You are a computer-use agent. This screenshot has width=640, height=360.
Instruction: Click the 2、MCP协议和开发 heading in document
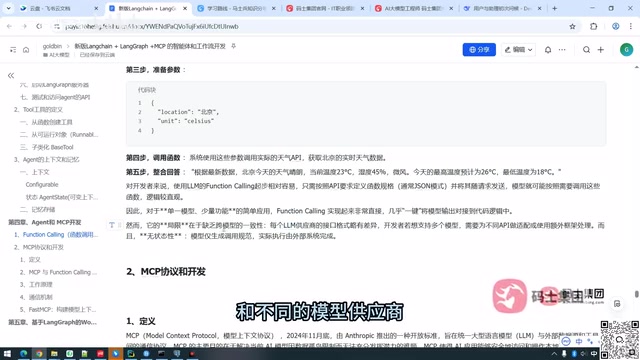pyautogui.click(x=166, y=272)
